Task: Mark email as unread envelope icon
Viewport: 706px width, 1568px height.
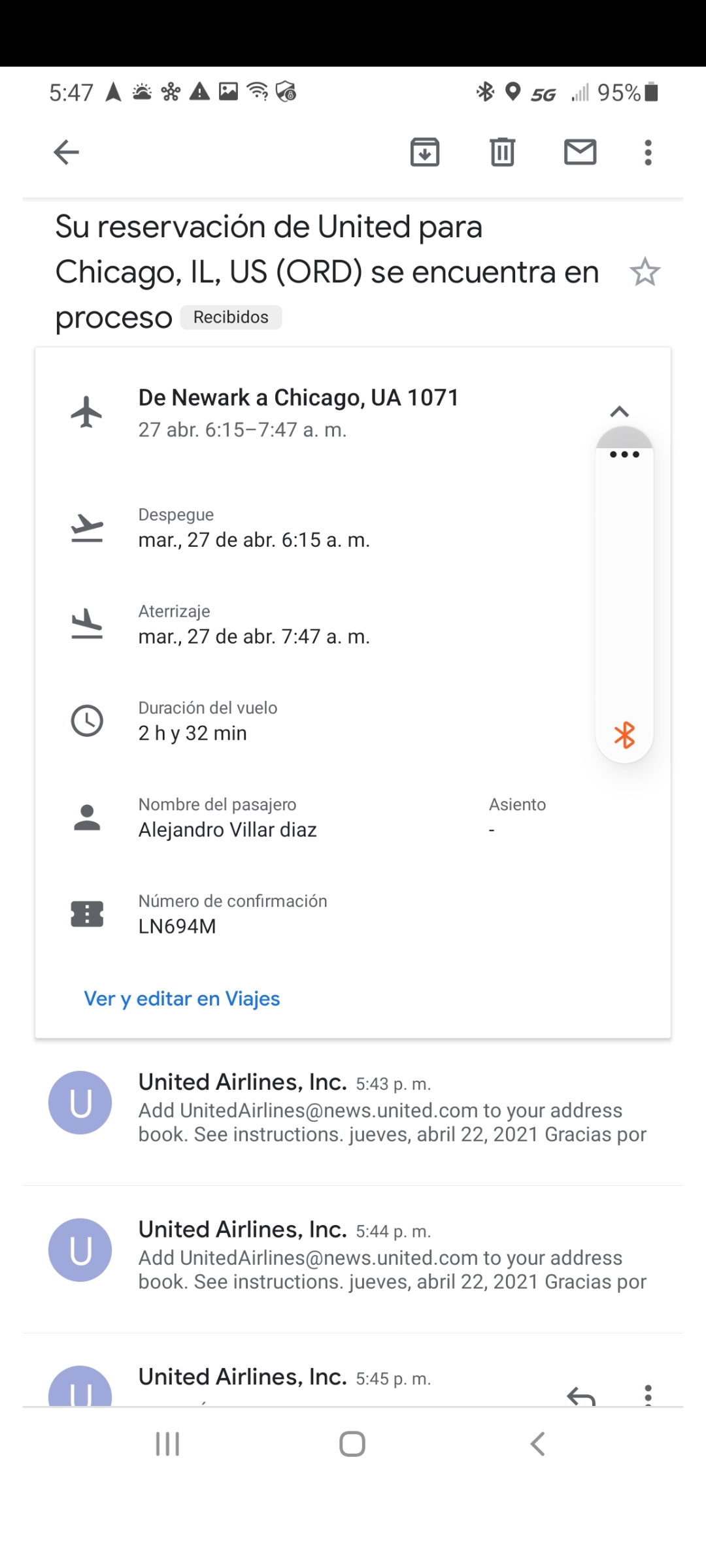Action: [x=580, y=152]
